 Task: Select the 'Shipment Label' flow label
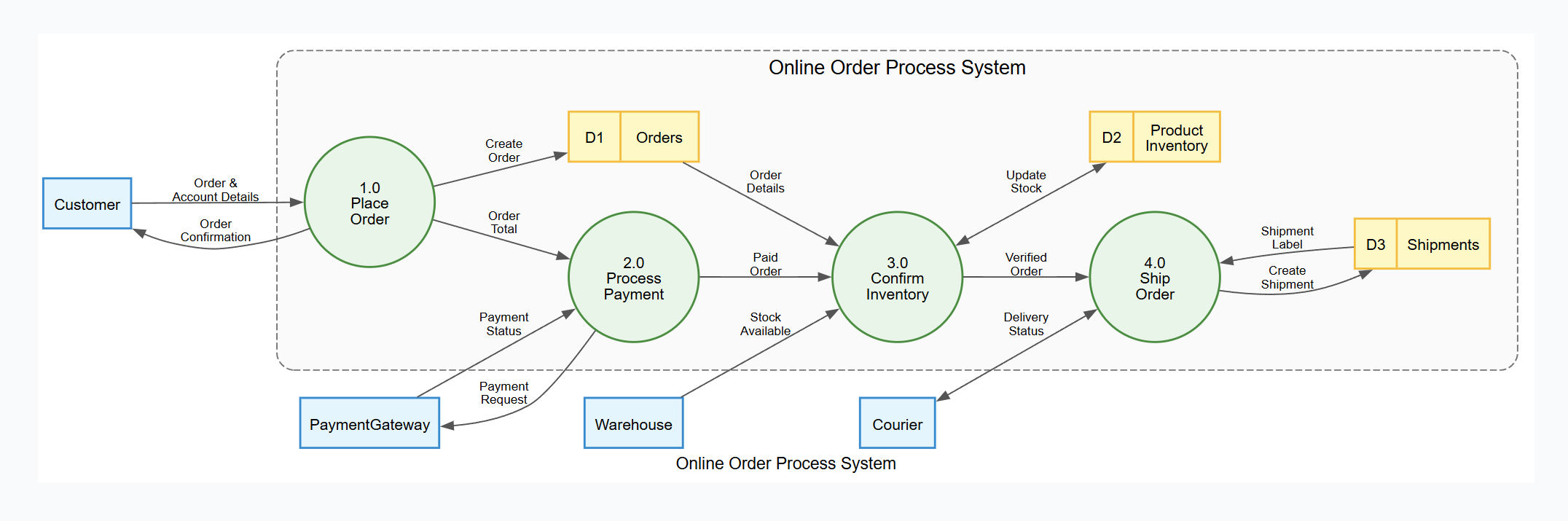pyautogui.click(x=1287, y=238)
